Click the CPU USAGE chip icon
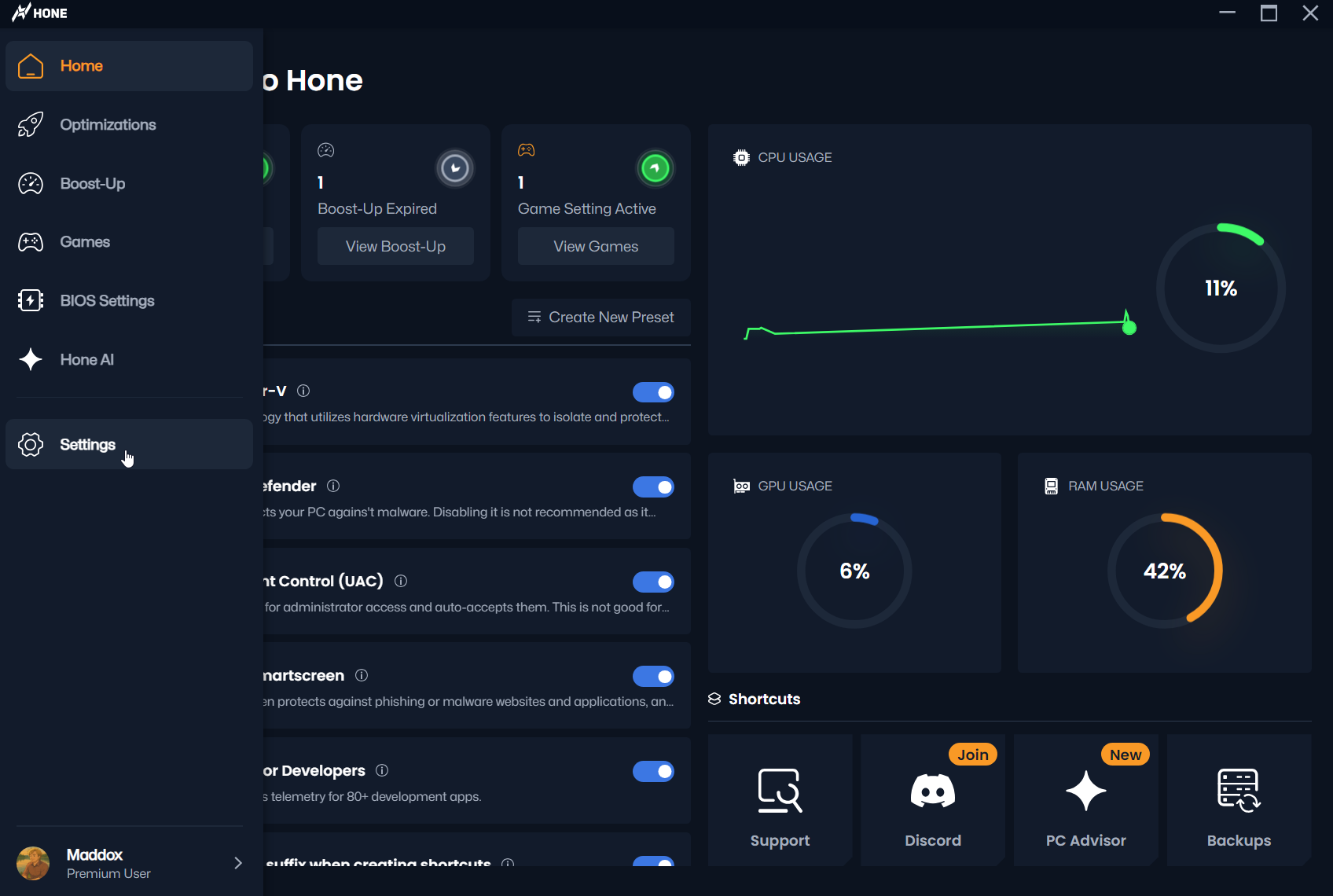 click(741, 158)
